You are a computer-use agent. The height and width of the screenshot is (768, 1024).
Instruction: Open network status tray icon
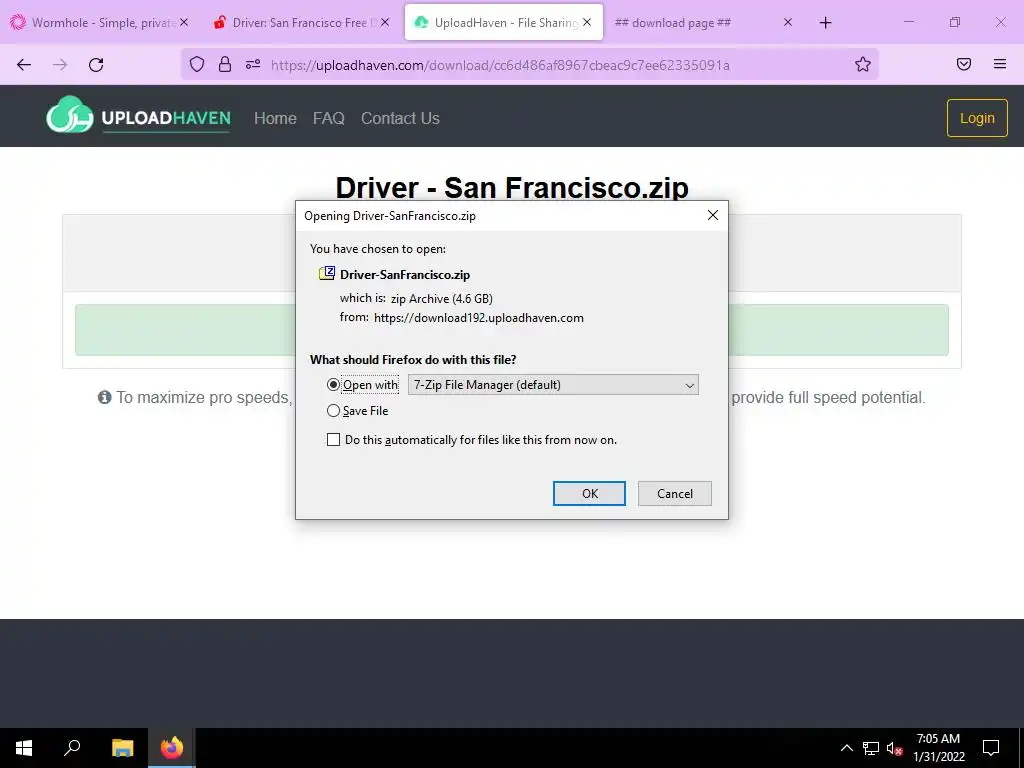pos(871,748)
